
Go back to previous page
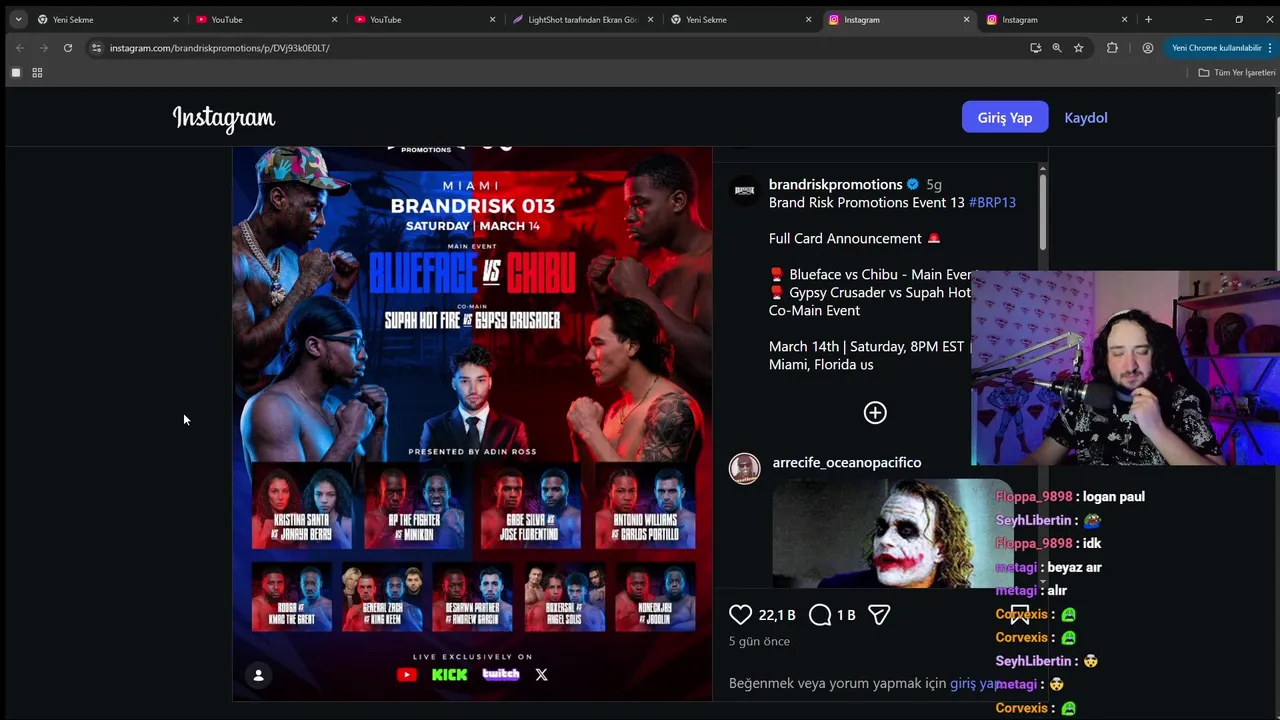click(20, 48)
